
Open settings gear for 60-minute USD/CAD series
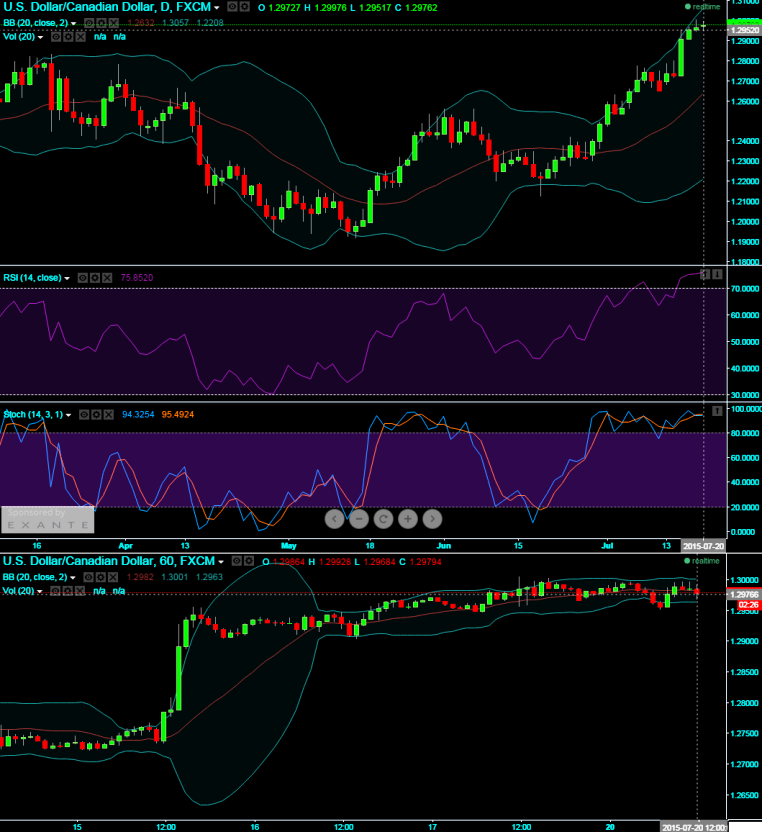[x=248, y=561]
